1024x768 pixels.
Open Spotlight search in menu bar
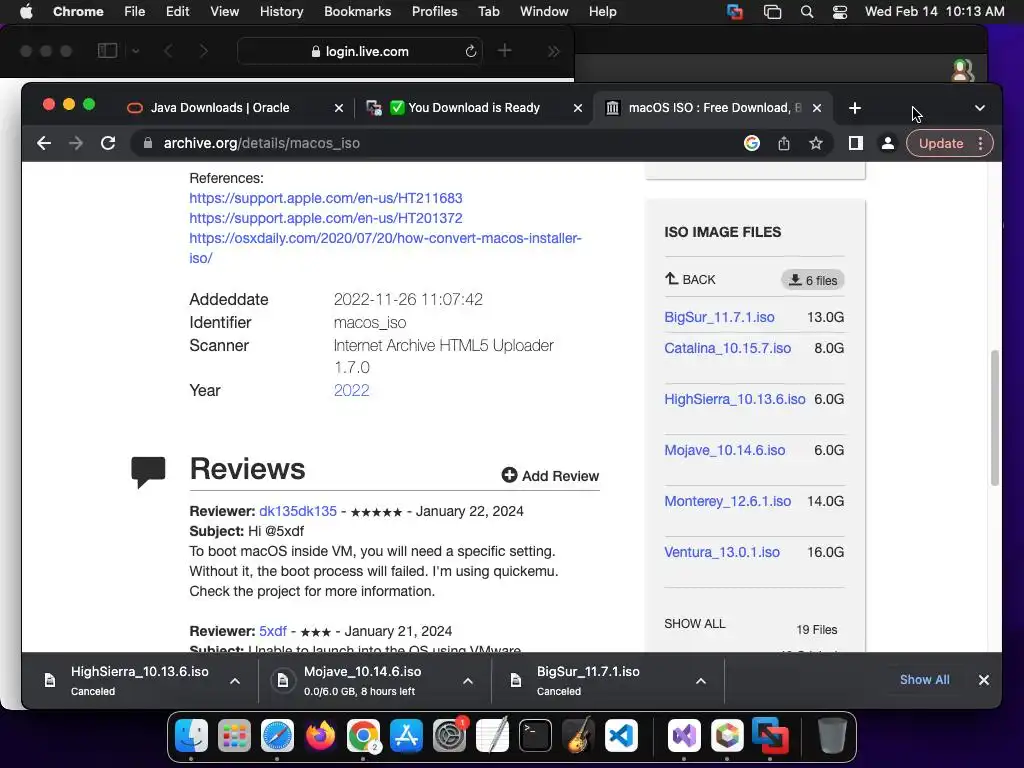tap(807, 12)
